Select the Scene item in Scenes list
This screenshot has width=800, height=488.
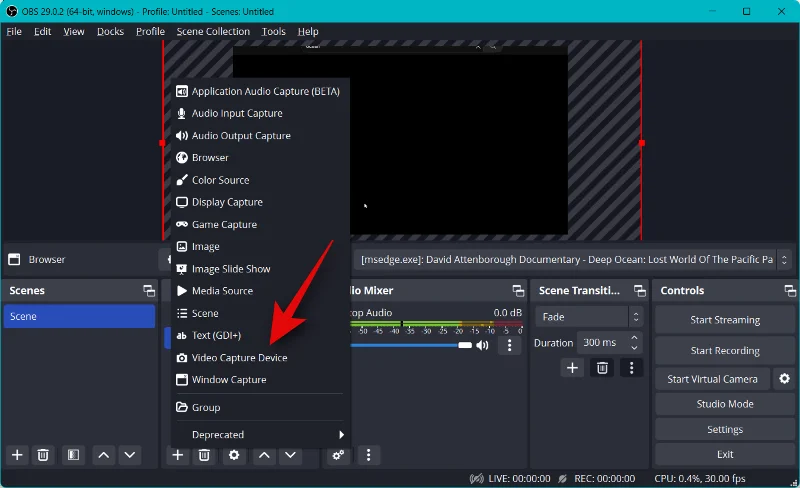tap(79, 316)
